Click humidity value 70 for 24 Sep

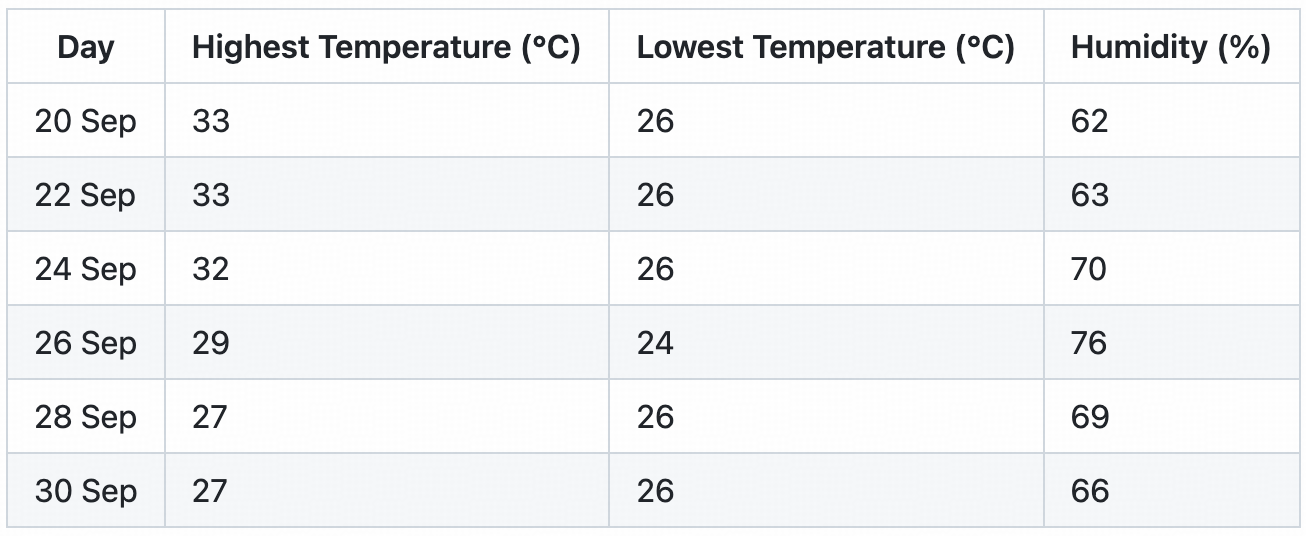(1089, 269)
